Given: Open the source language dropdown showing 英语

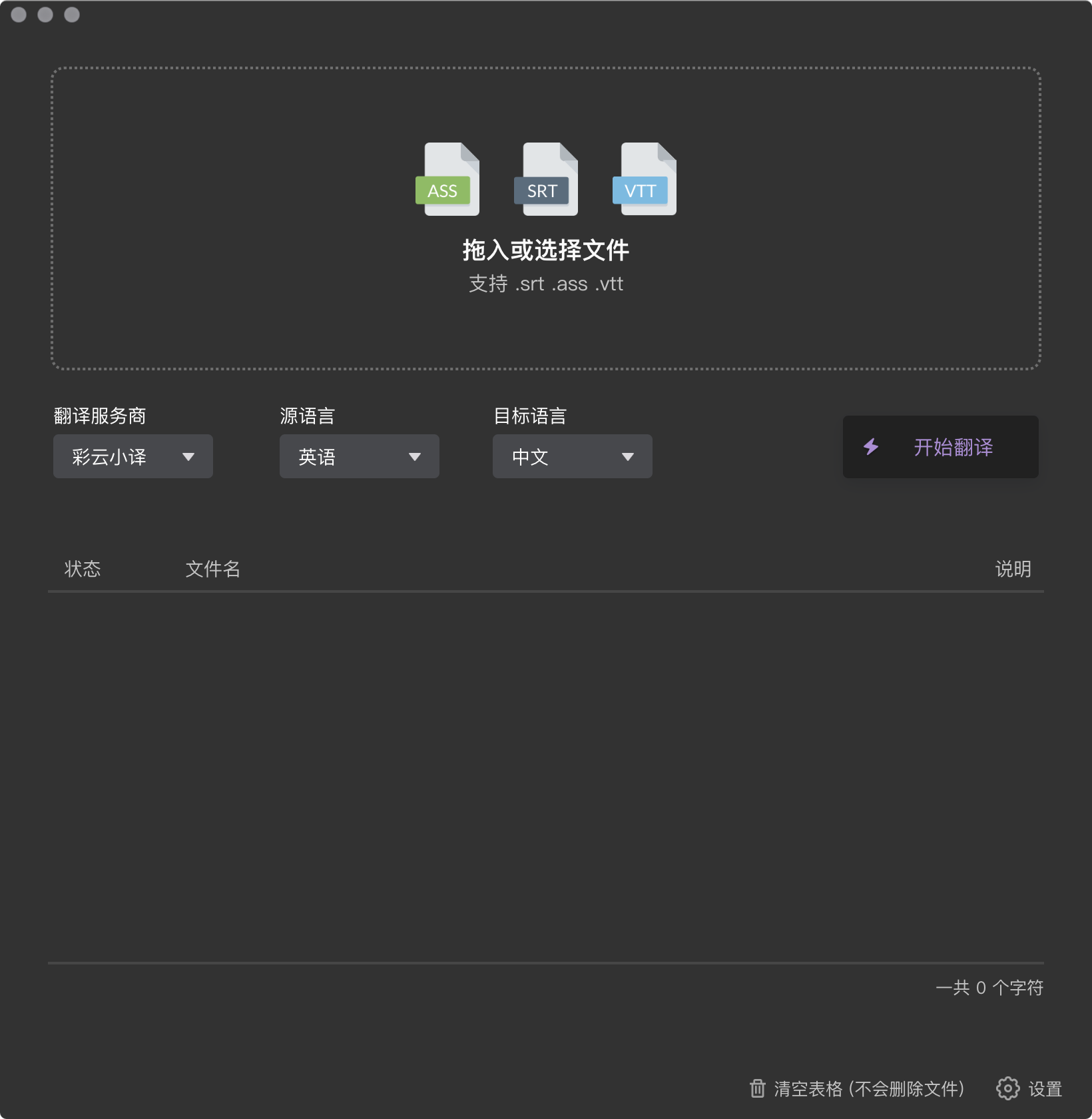Looking at the screenshot, I should coord(359,456).
